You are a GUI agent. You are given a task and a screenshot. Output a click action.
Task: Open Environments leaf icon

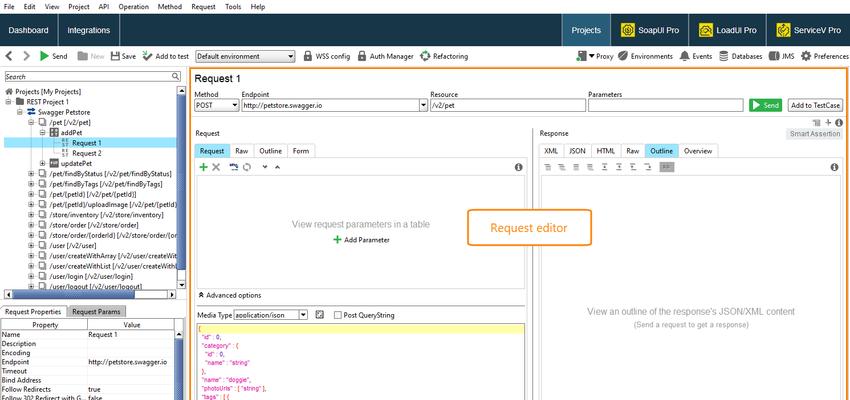click(x=623, y=56)
